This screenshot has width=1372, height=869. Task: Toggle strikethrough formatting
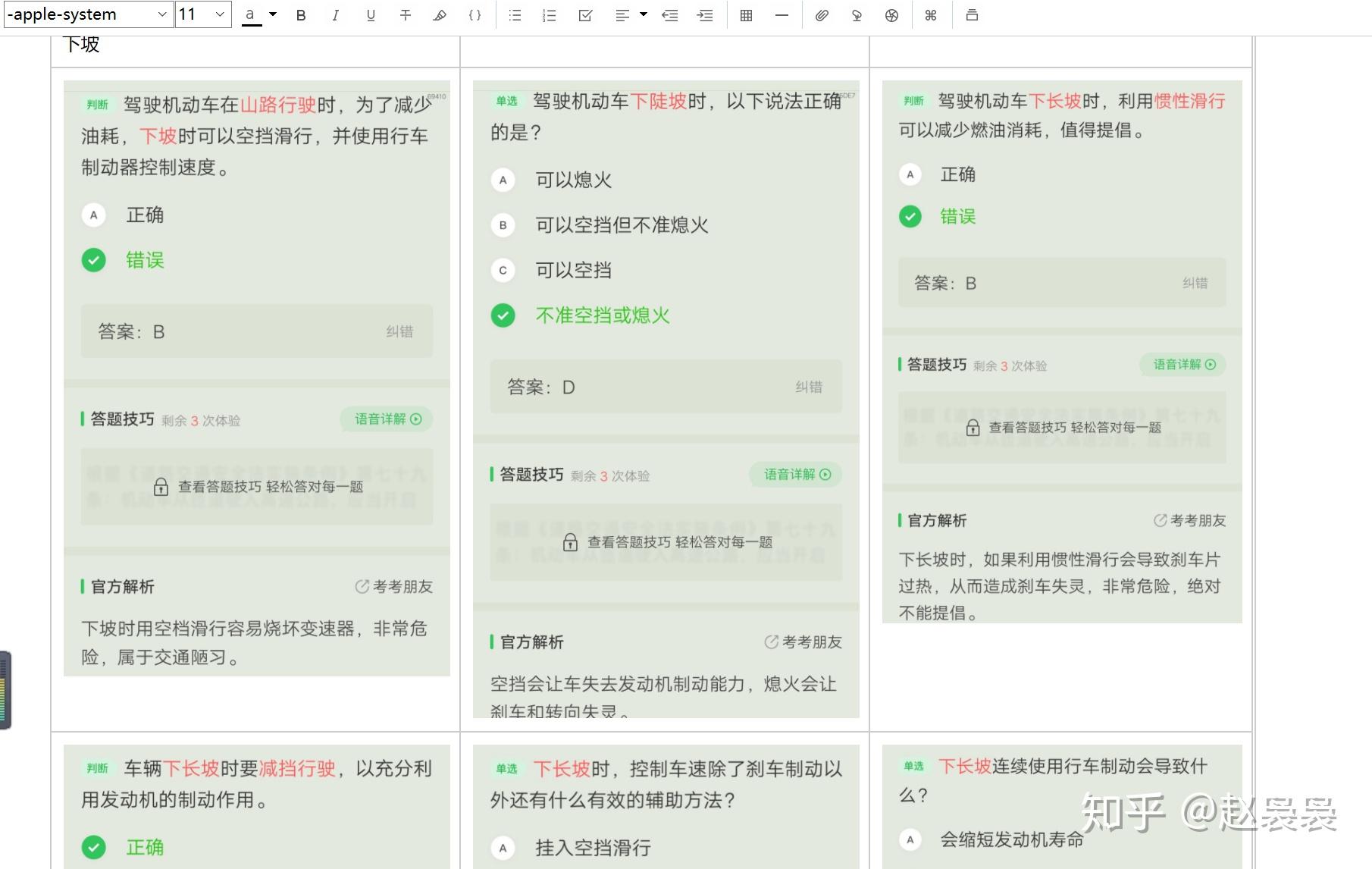[x=406, y=15]
